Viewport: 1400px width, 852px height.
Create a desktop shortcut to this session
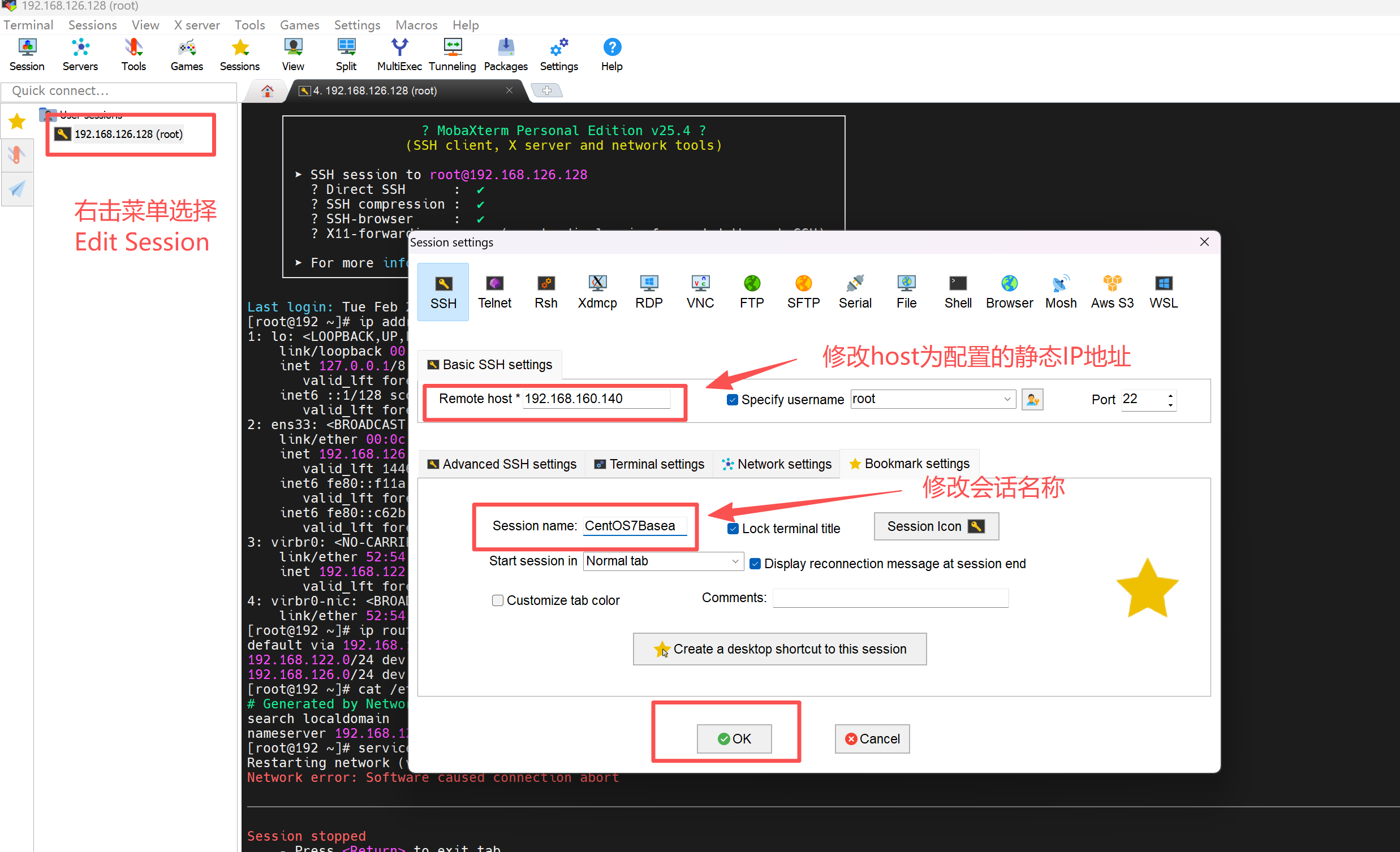[779, 649]
